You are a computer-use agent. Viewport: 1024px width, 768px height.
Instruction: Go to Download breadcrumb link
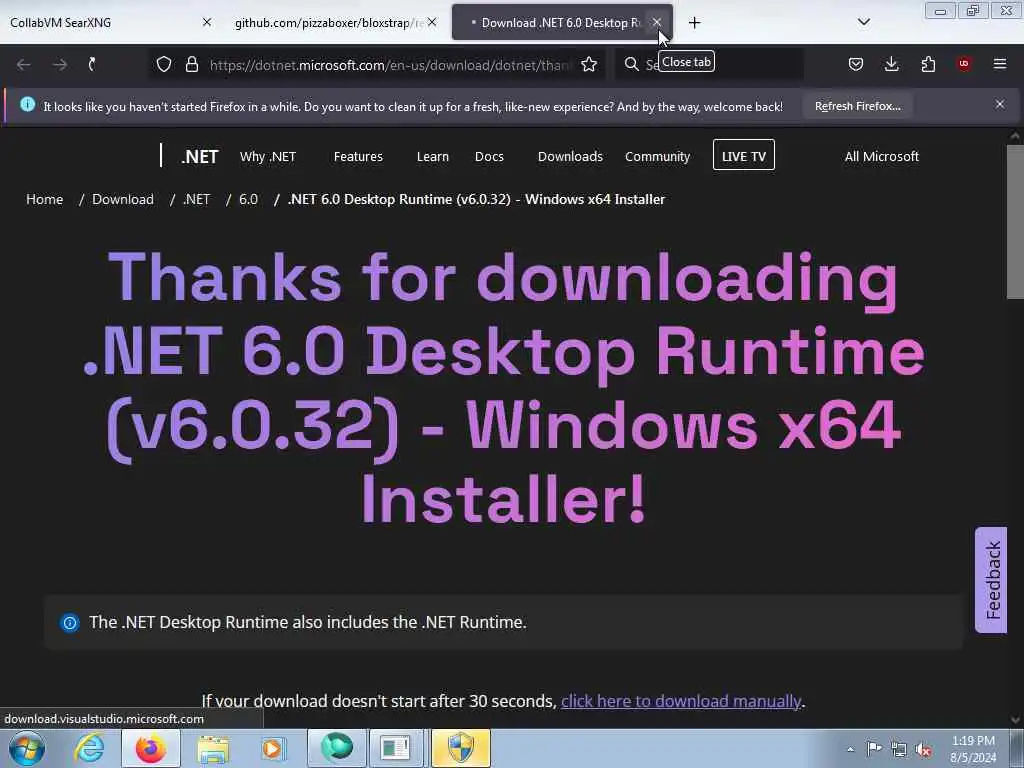(x=123, y=200)
